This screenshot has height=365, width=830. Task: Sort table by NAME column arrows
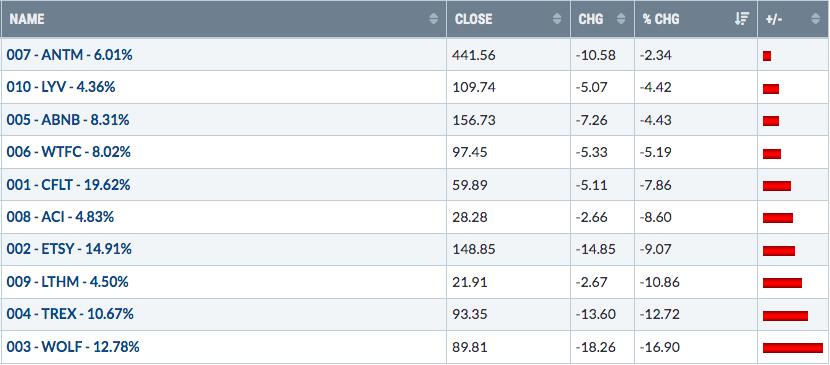click(x=434, y=19)
